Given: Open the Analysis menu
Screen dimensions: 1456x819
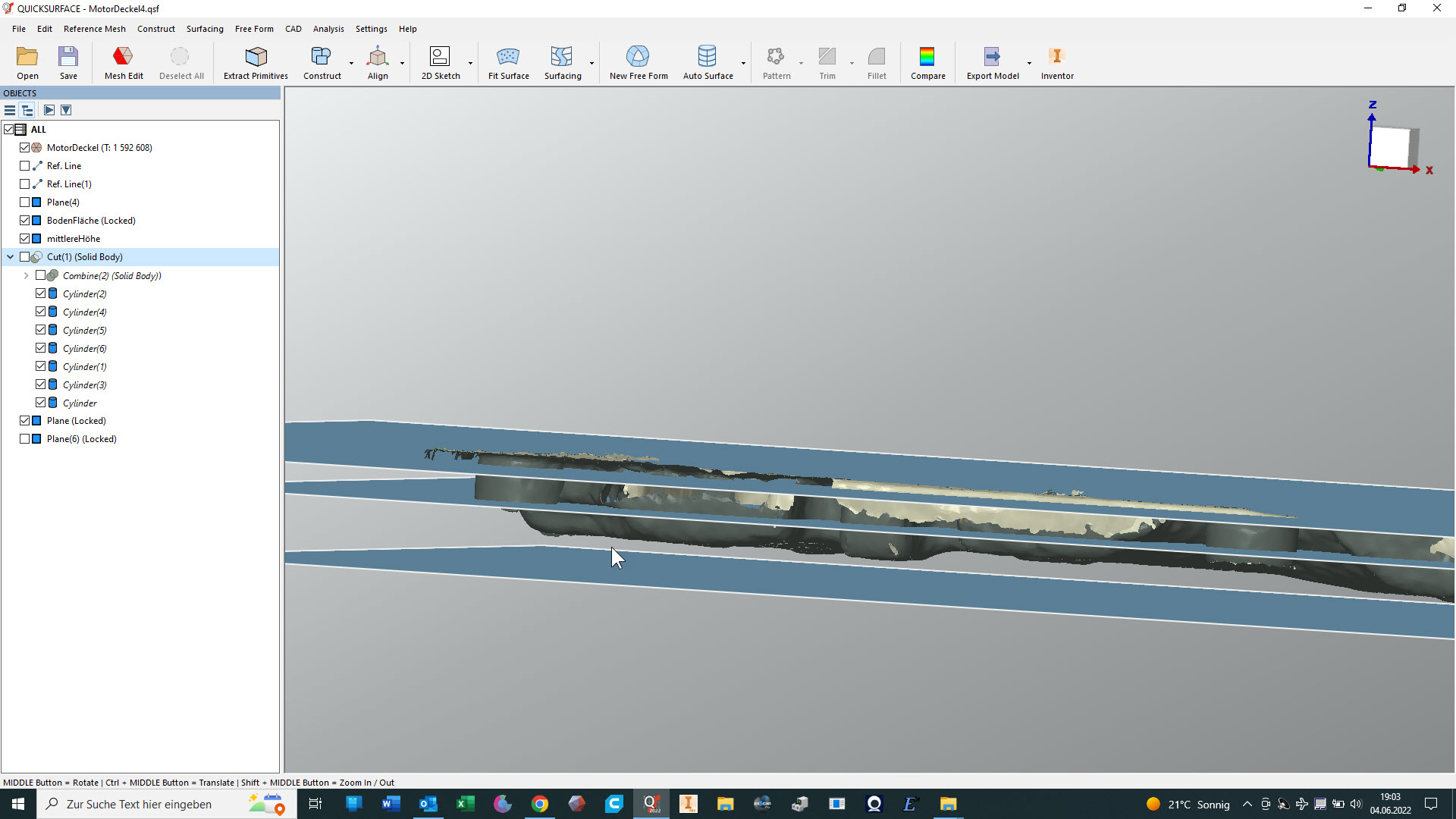Looking at the screenshot, I should coord(328,29).
